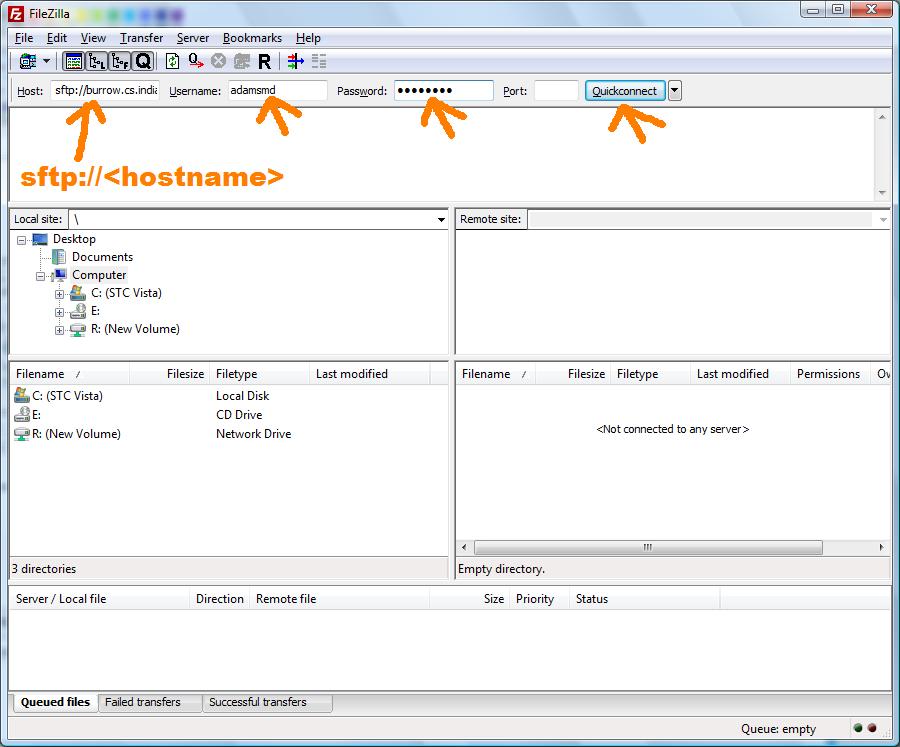Viewport: 900px width, 747px height.
Task: Click message log scroll up arrow
Action: click(882, 117)
